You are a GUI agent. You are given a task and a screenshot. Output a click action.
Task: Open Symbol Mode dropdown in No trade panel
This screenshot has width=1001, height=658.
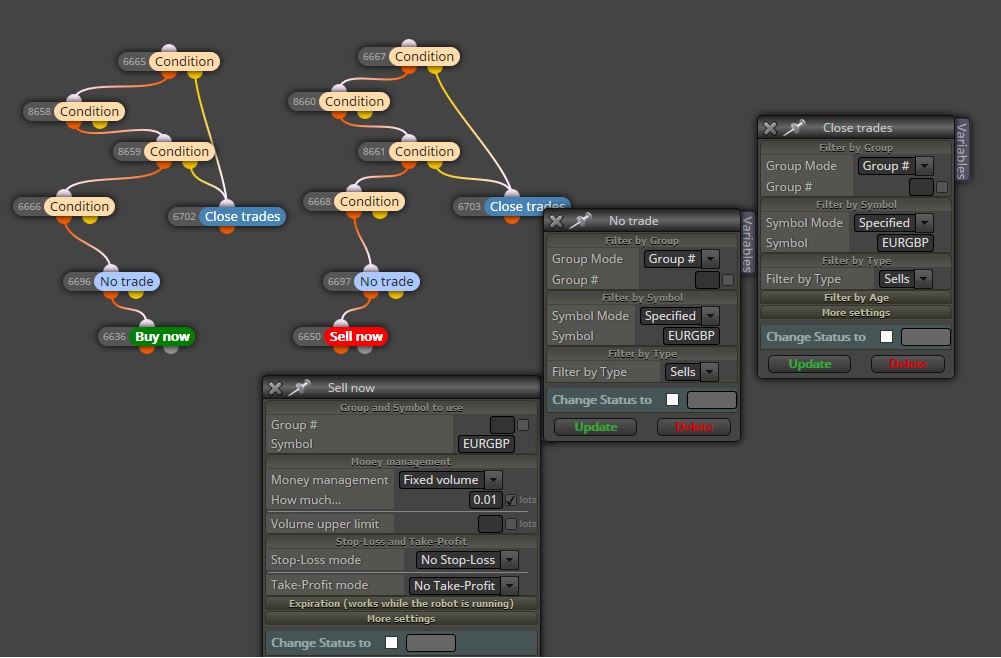point(680,316)
